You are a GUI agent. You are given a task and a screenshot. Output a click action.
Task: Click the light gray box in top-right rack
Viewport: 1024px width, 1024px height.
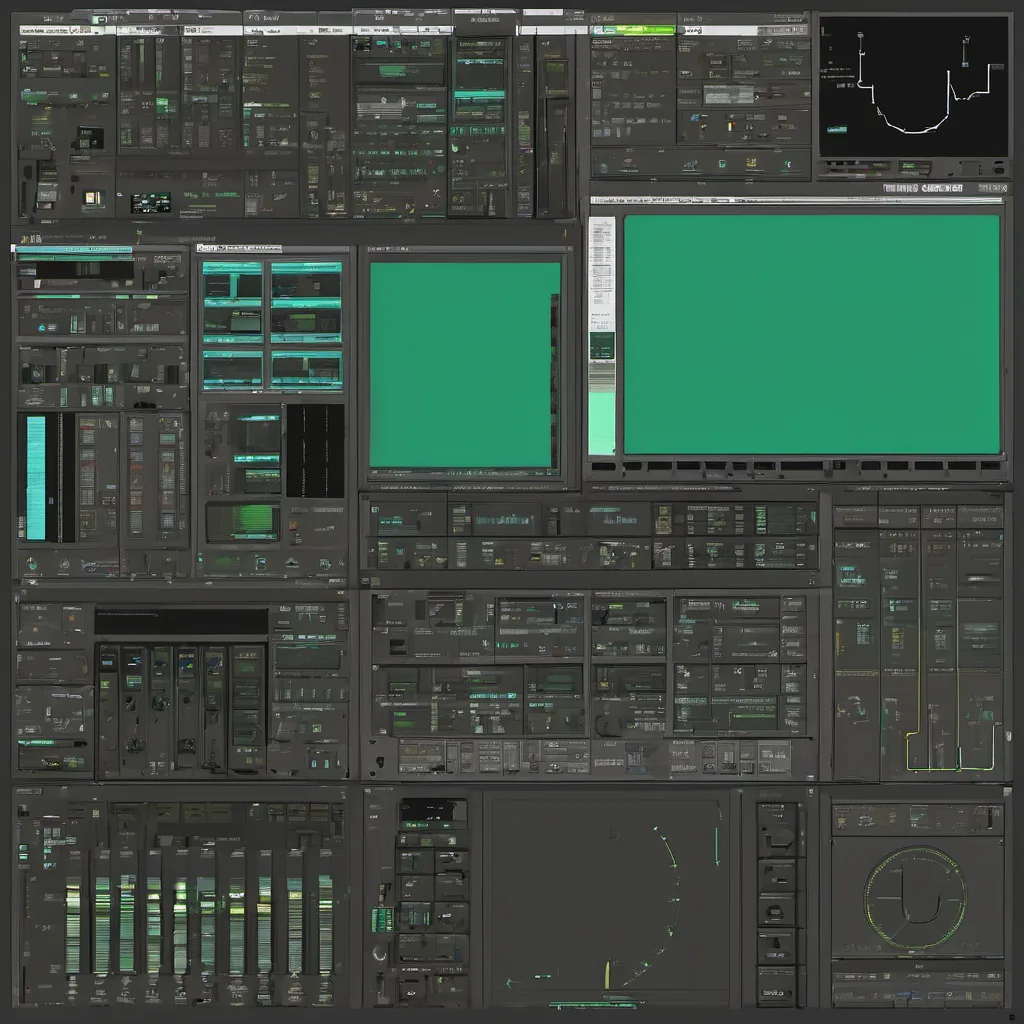click(x=728, y=94)
